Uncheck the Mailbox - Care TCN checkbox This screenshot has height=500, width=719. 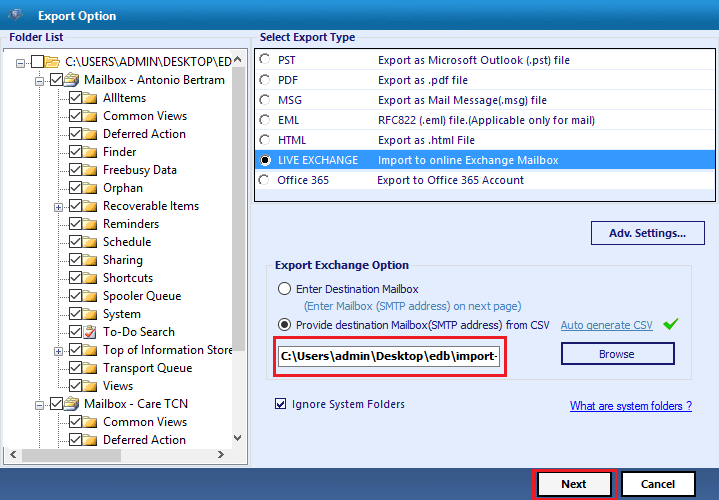(56, 404)
